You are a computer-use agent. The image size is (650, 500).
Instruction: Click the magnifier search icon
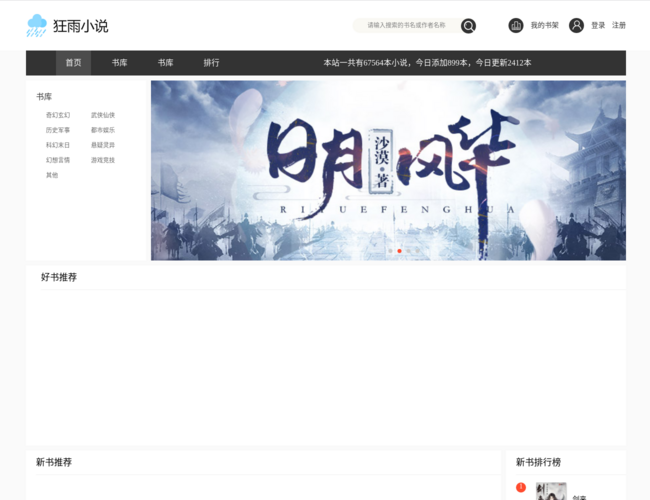(x=468, y=26)
